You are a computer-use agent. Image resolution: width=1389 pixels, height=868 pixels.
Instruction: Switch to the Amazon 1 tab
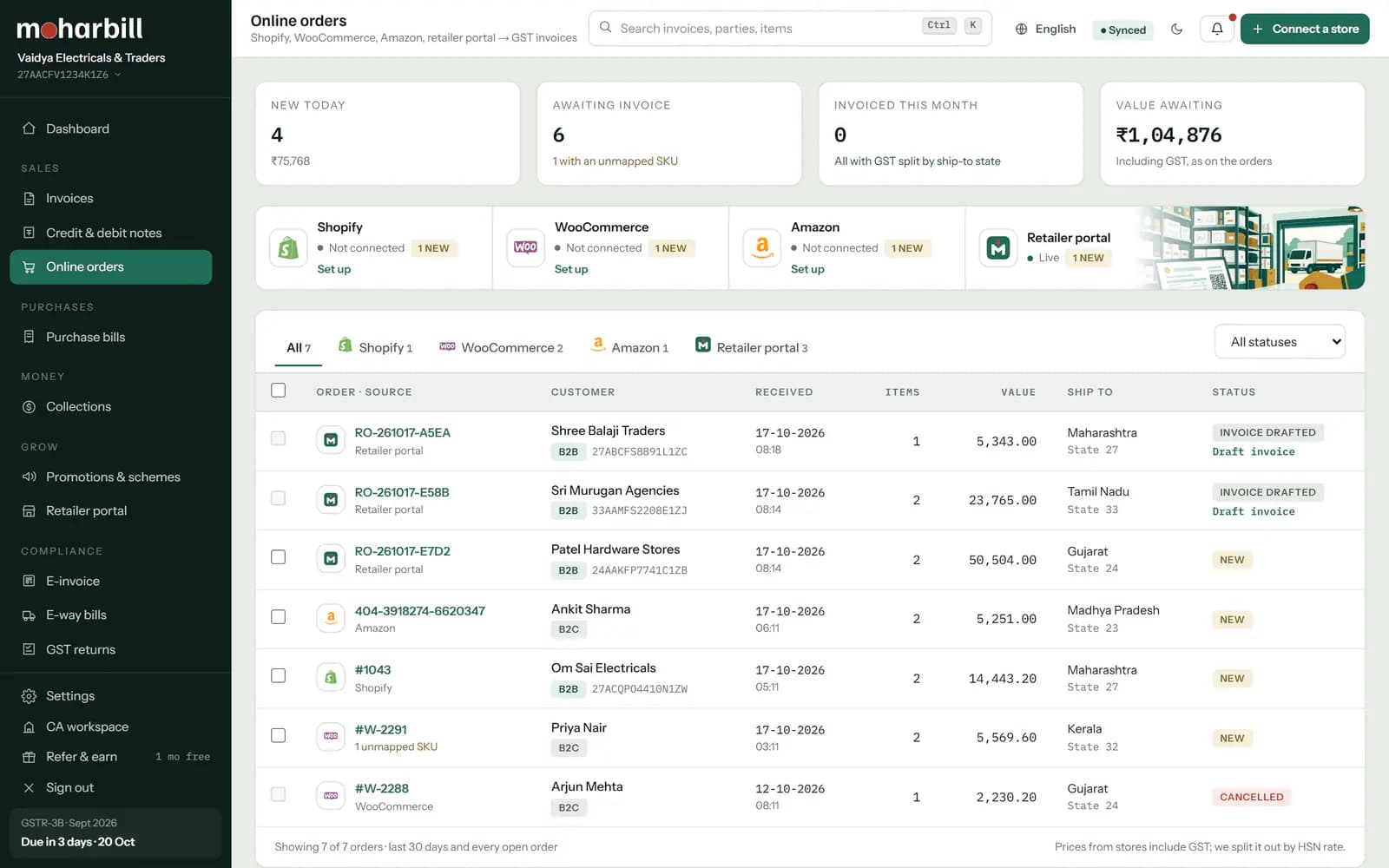(629, 347)
